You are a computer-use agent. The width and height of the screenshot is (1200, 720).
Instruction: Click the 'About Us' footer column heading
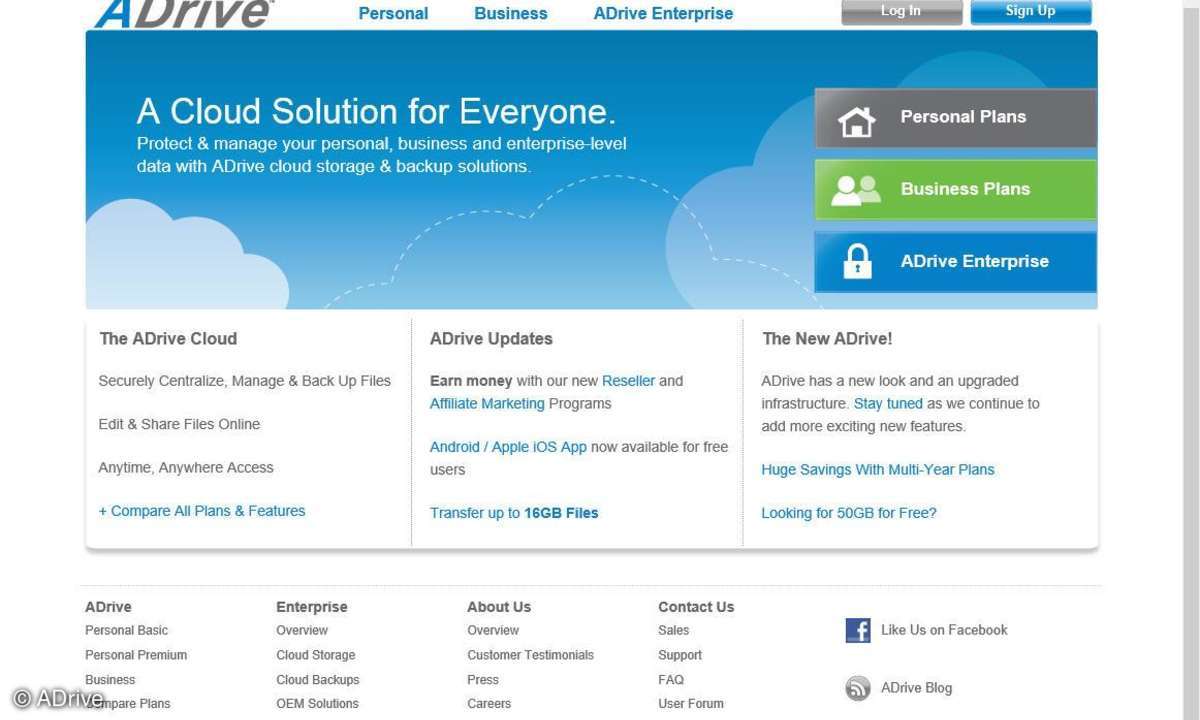click(499, 607)
